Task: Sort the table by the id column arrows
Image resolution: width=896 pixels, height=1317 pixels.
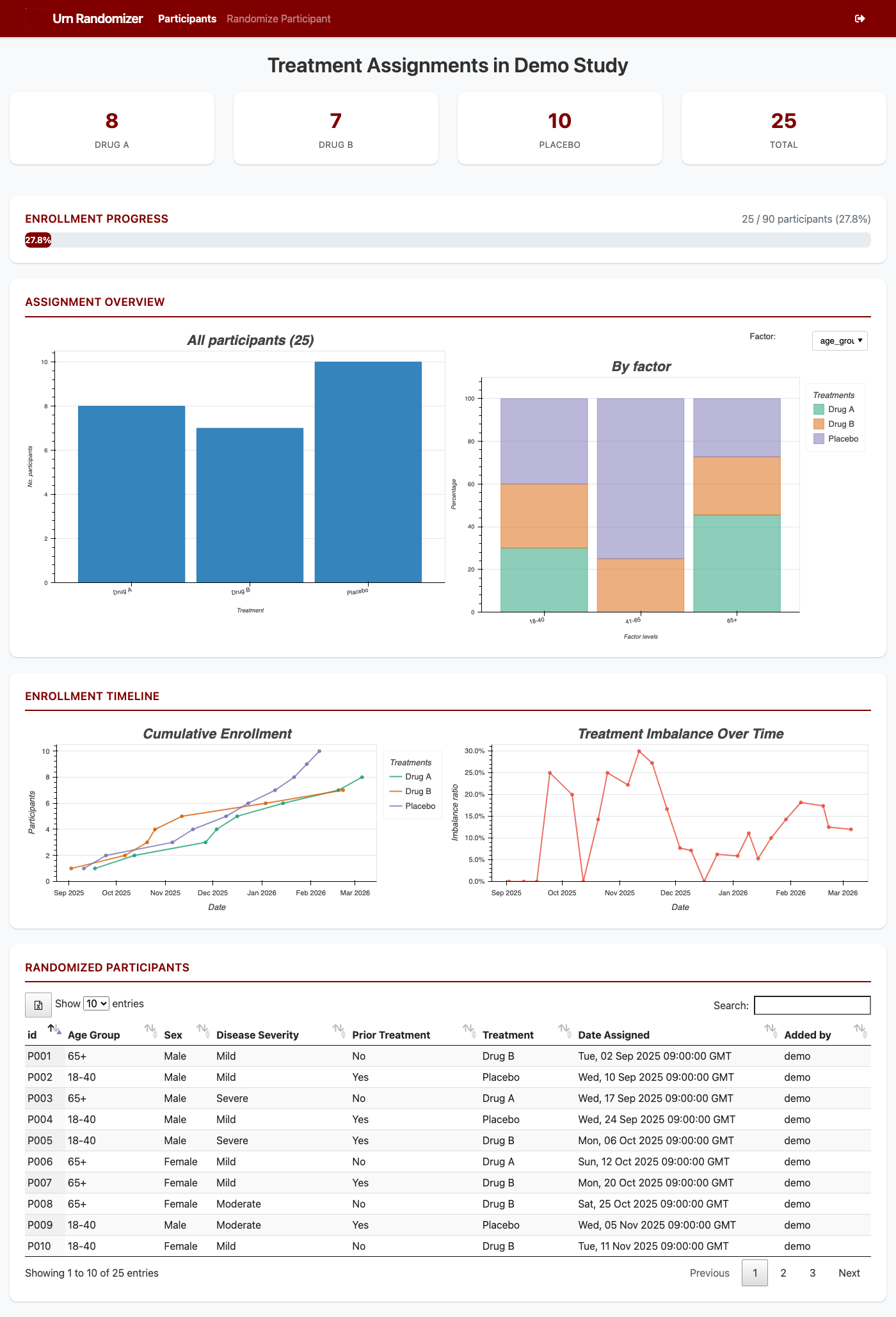Action: 54,1030
